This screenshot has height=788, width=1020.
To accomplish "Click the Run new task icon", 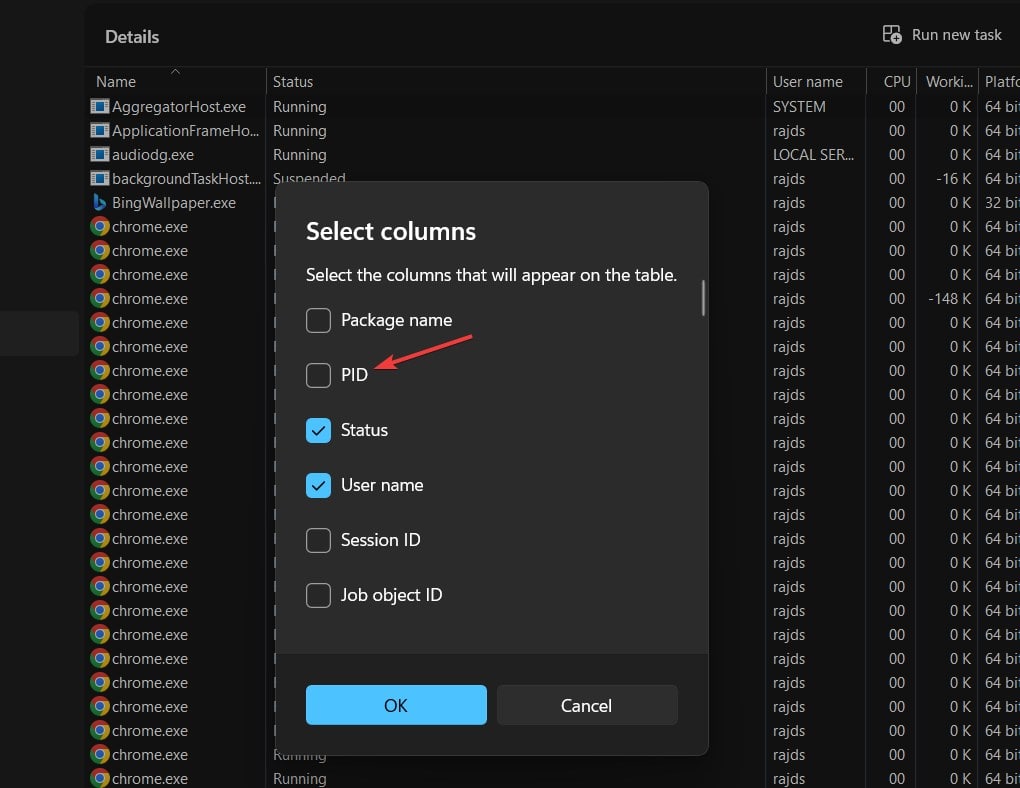I will point(892,35).
